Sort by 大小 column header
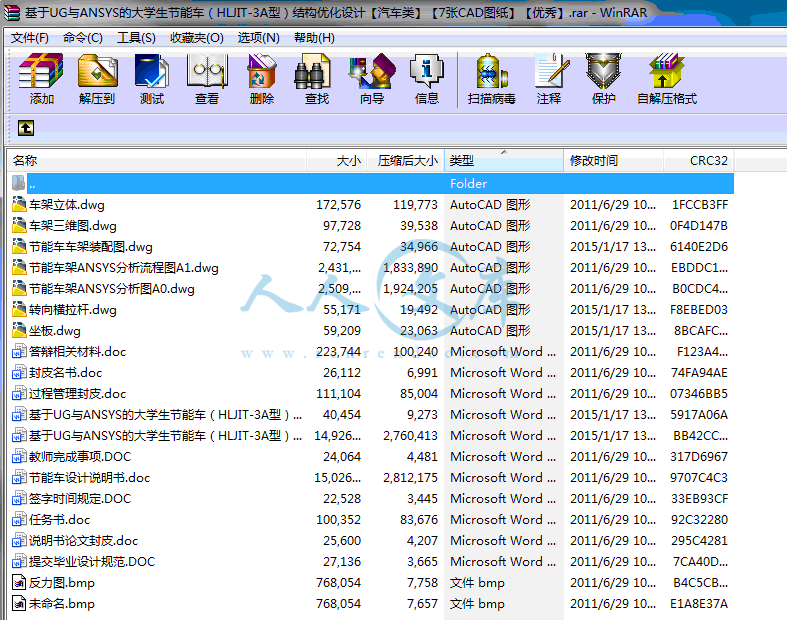 pos(336,161)
